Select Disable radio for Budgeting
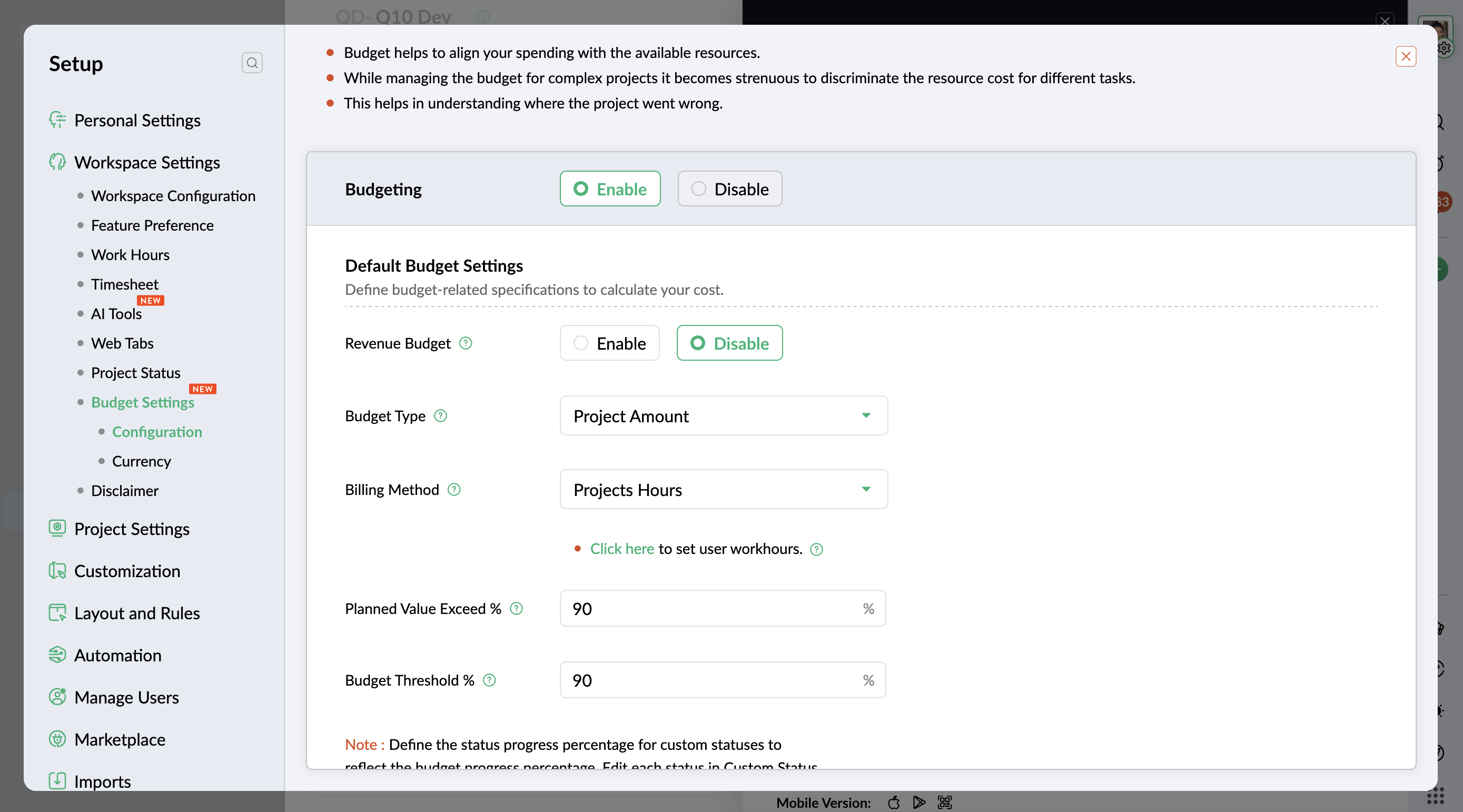The image size is (1463, 812). pyautogui.click(x=730, y=189)
